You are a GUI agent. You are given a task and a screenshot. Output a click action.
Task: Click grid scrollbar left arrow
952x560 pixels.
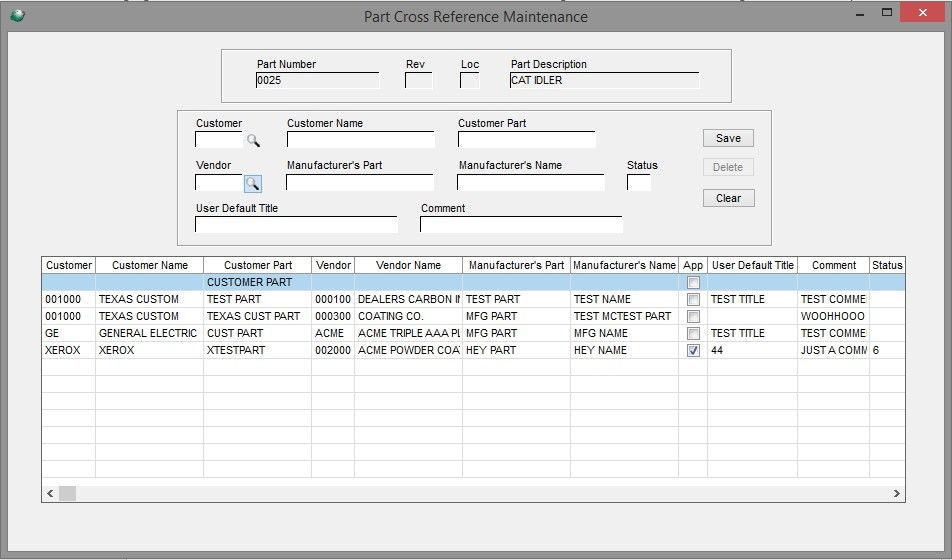50,493
